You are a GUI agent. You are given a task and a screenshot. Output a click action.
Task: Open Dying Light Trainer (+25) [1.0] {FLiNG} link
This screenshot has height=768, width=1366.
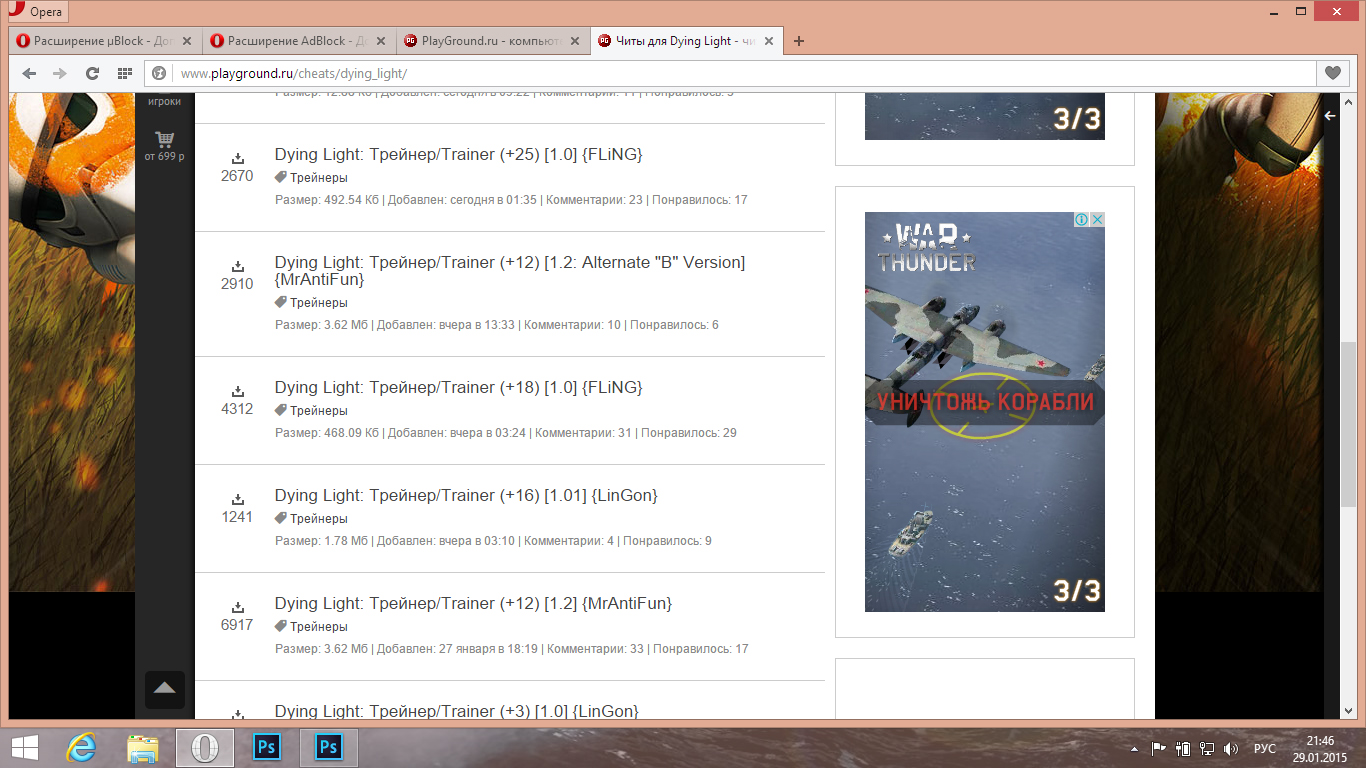pyautogui.click(x=459, y=155)
